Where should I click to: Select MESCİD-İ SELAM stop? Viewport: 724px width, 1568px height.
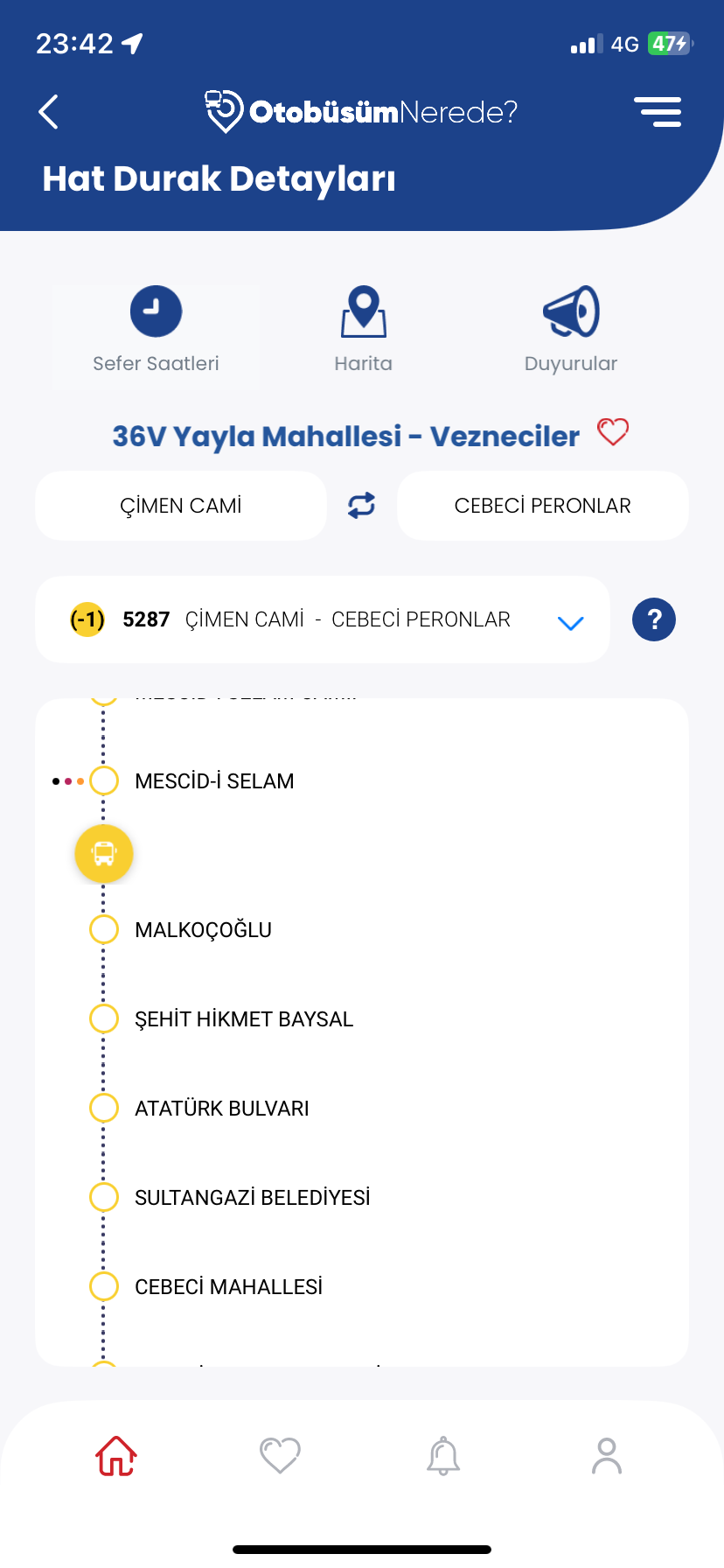[x=214, y=781]
